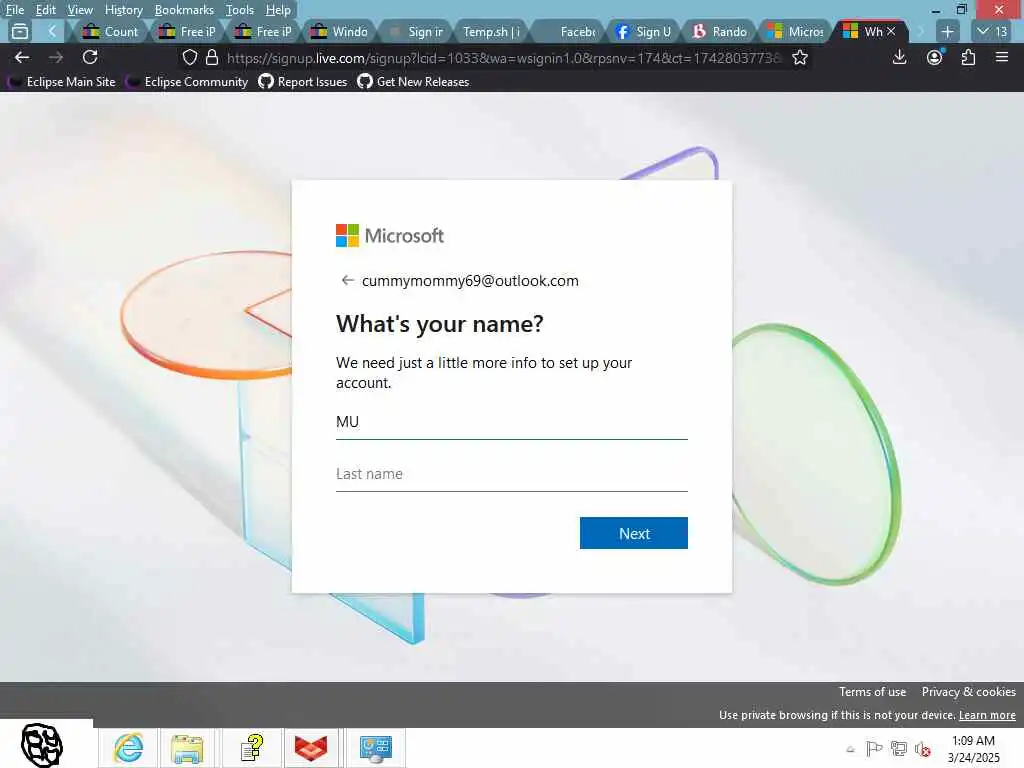Screen dimensions: 1024x768
Task: Go back using the browser back arrow
Action: [22, 57]
